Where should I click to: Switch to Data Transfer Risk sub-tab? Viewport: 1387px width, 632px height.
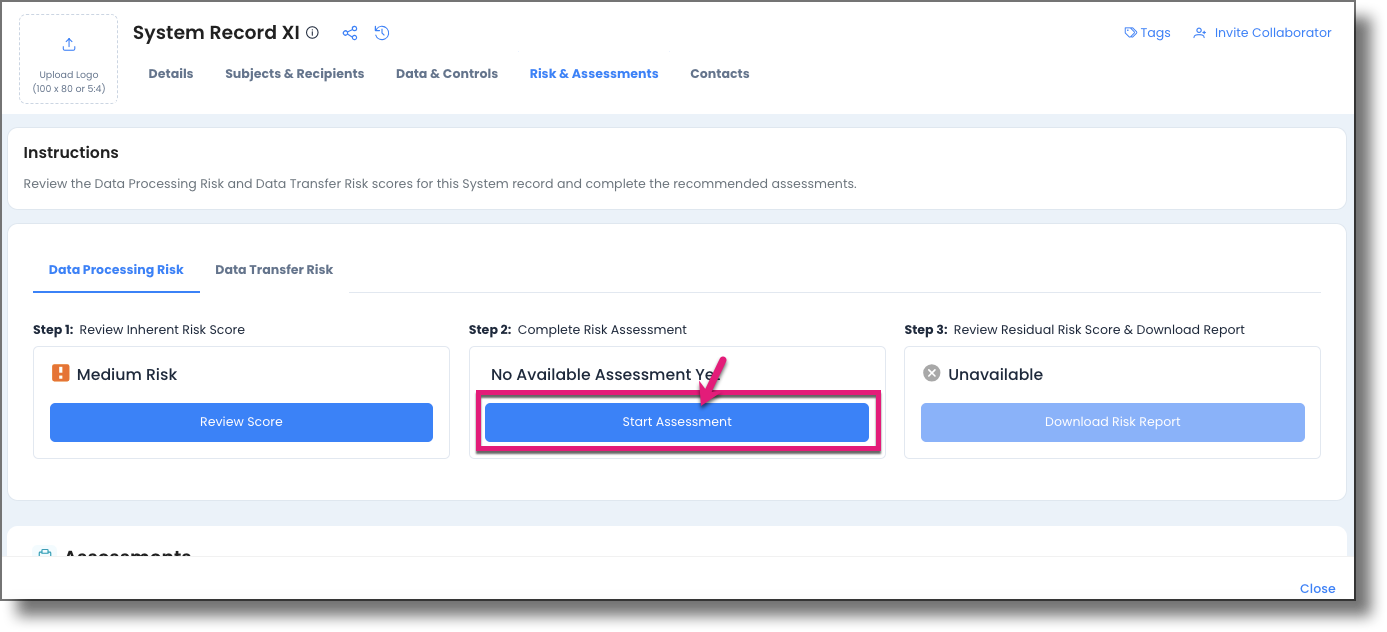274,269
